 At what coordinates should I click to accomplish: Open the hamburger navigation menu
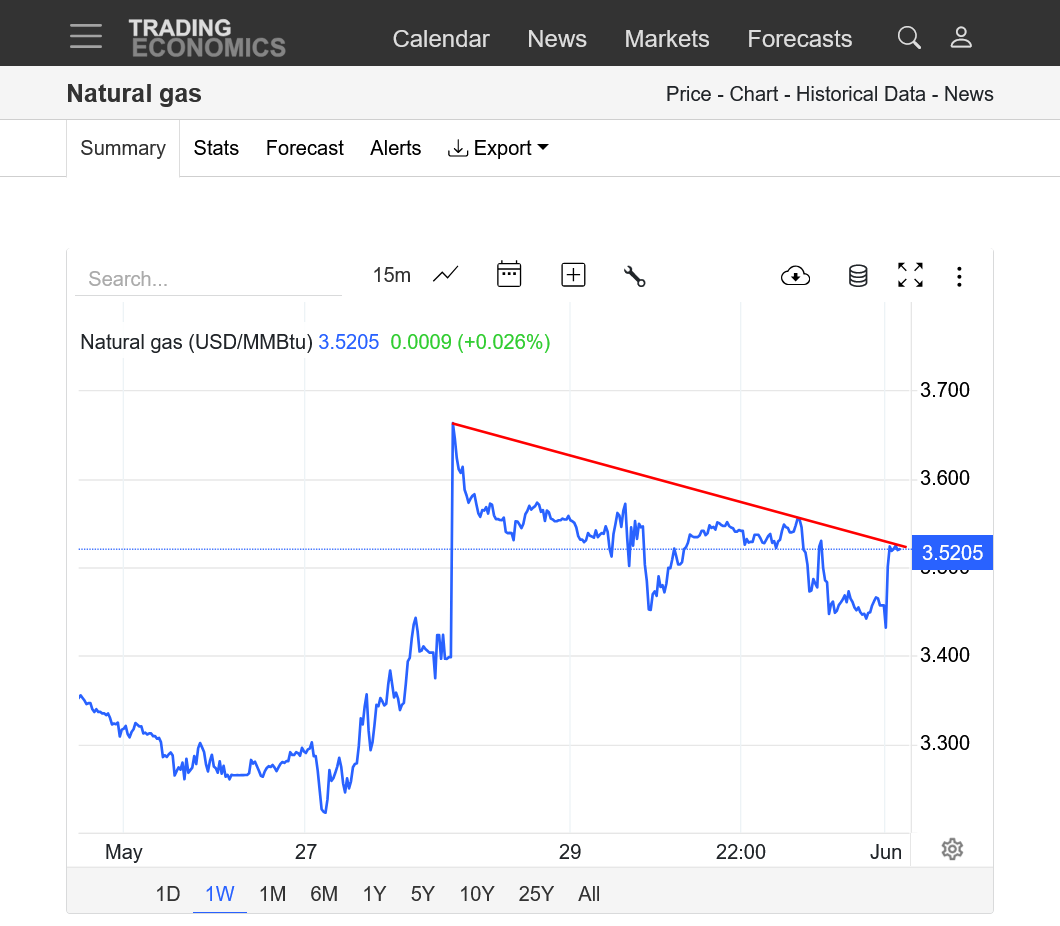86,37
